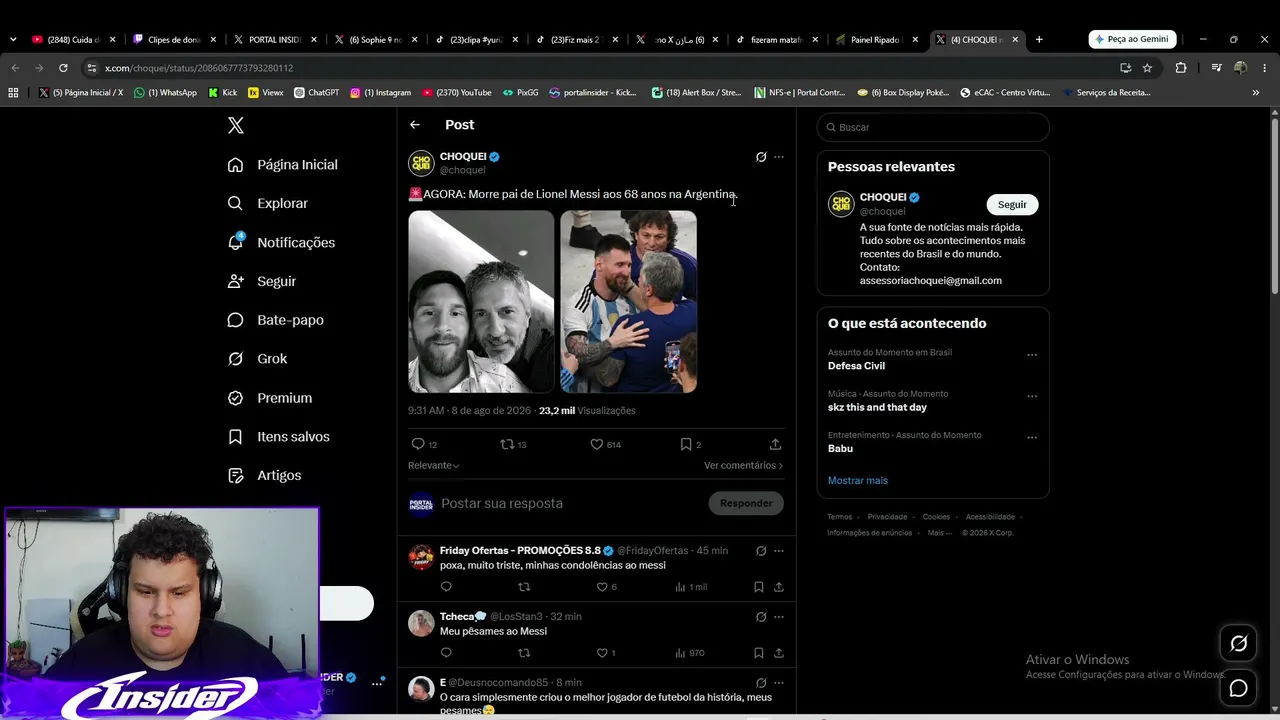
Task: Click the browser address bar
Action: click(600, 68)
